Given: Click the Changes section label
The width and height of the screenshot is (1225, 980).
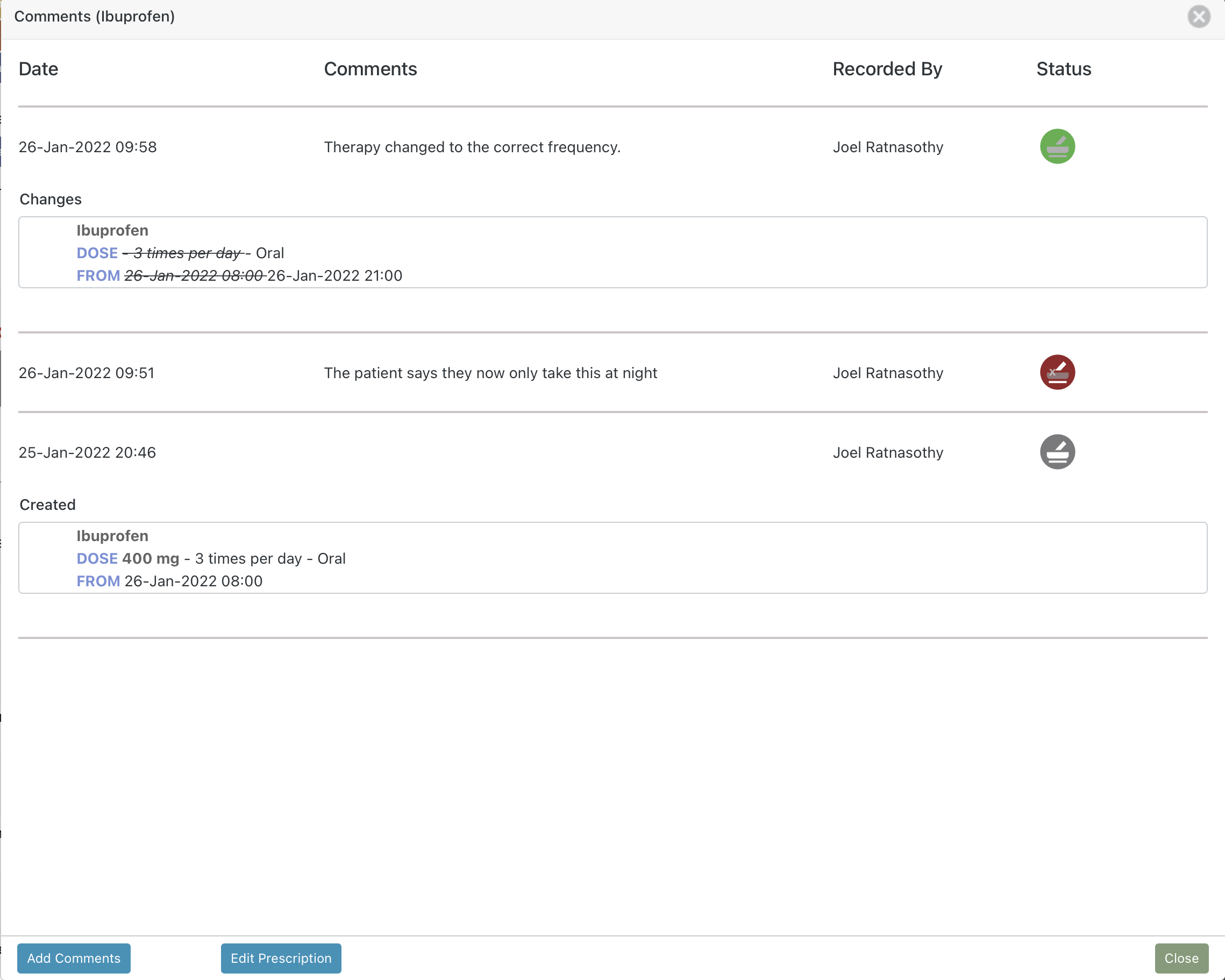Looking at the screenshot, I should 51,199.
